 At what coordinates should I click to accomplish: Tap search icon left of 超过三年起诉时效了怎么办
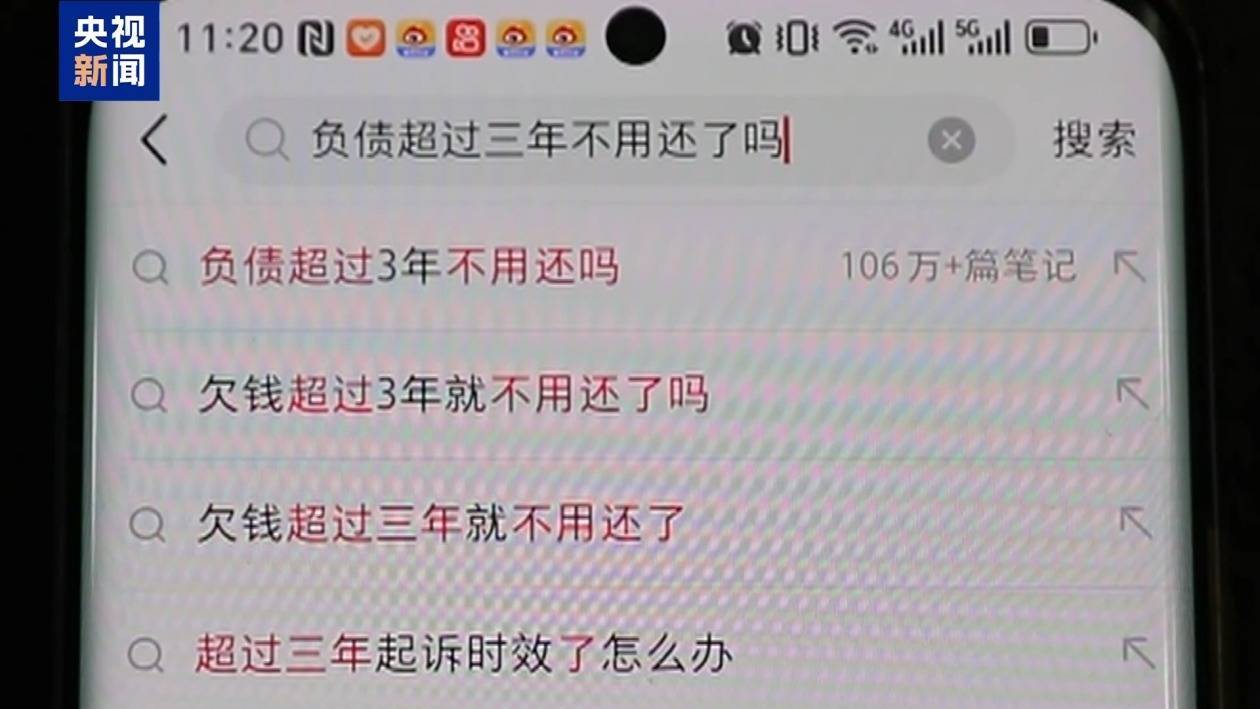(146, 656)
